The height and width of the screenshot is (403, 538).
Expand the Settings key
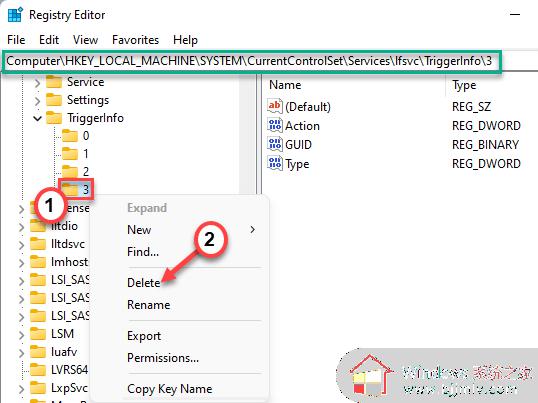click(37, 100)
